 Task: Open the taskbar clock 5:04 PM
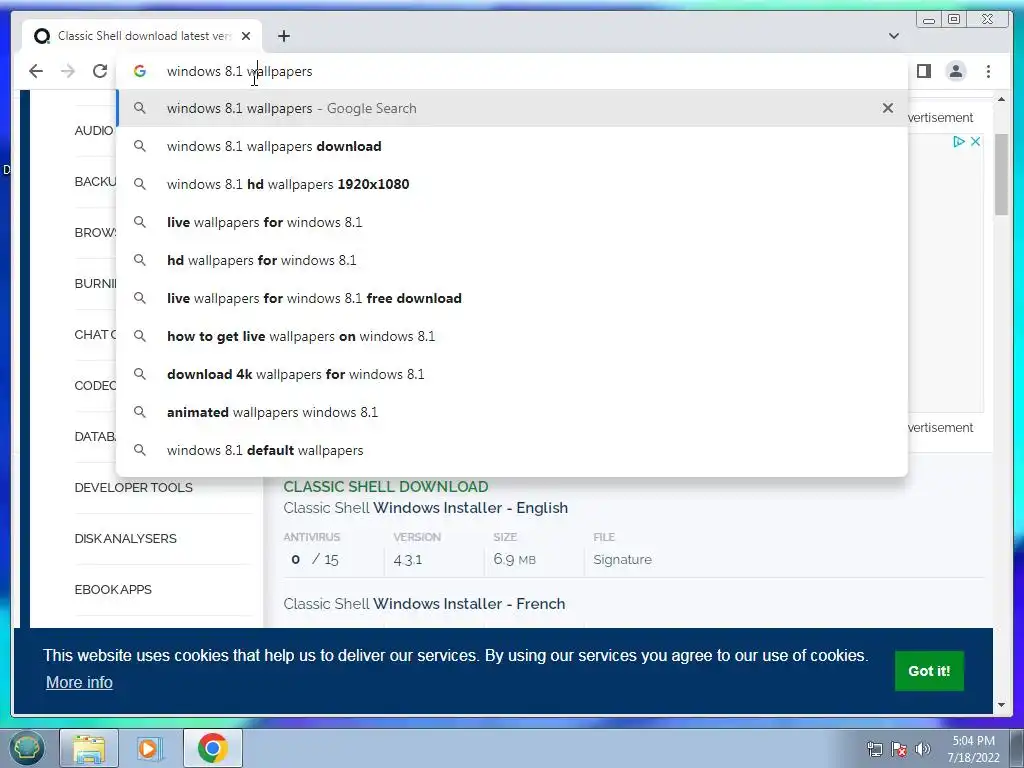[974, 749]
